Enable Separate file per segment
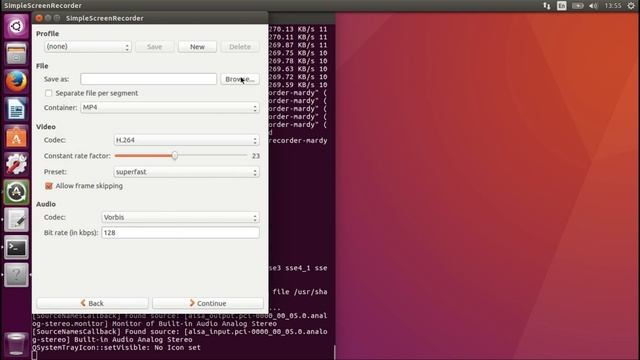Screen dimensions: 640x360 [49, 93]
